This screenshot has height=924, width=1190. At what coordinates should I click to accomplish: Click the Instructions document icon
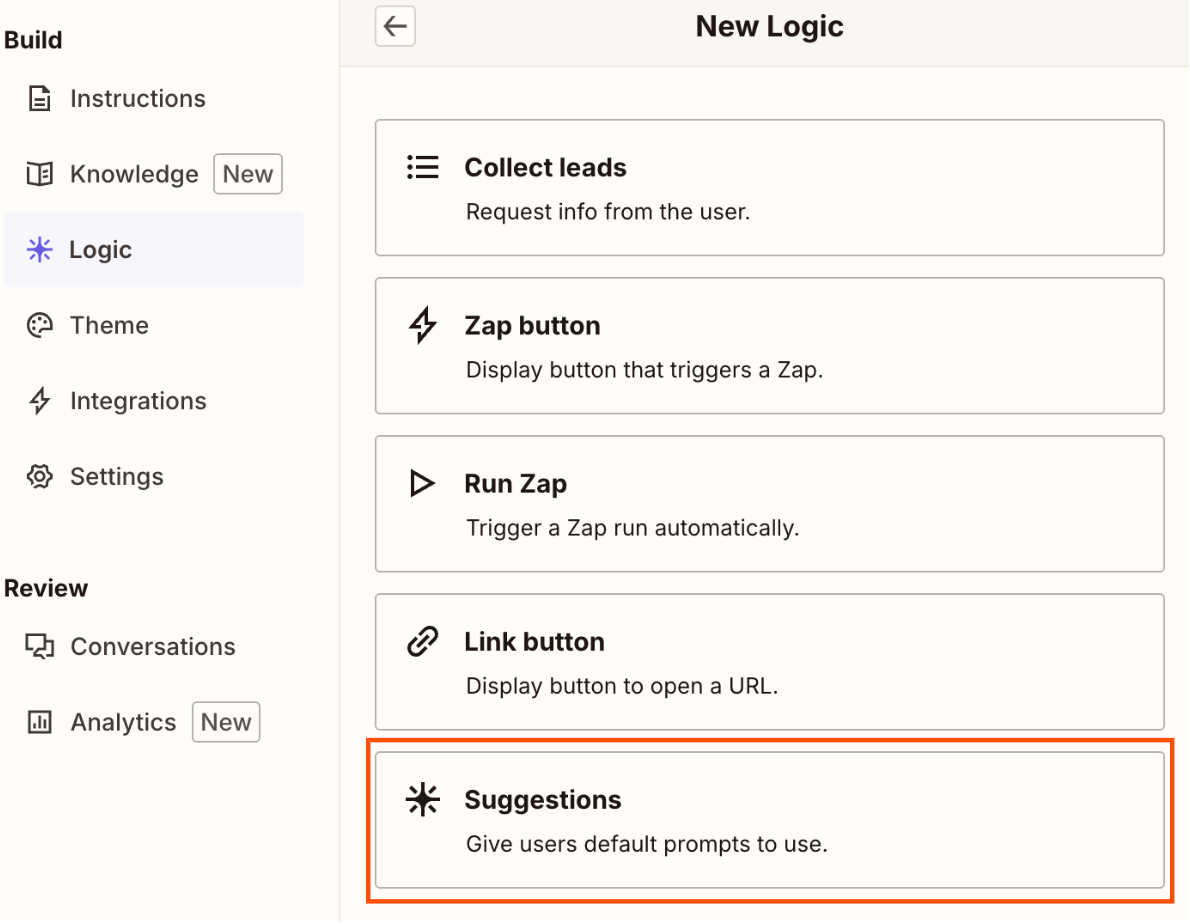tap(39, 99)
